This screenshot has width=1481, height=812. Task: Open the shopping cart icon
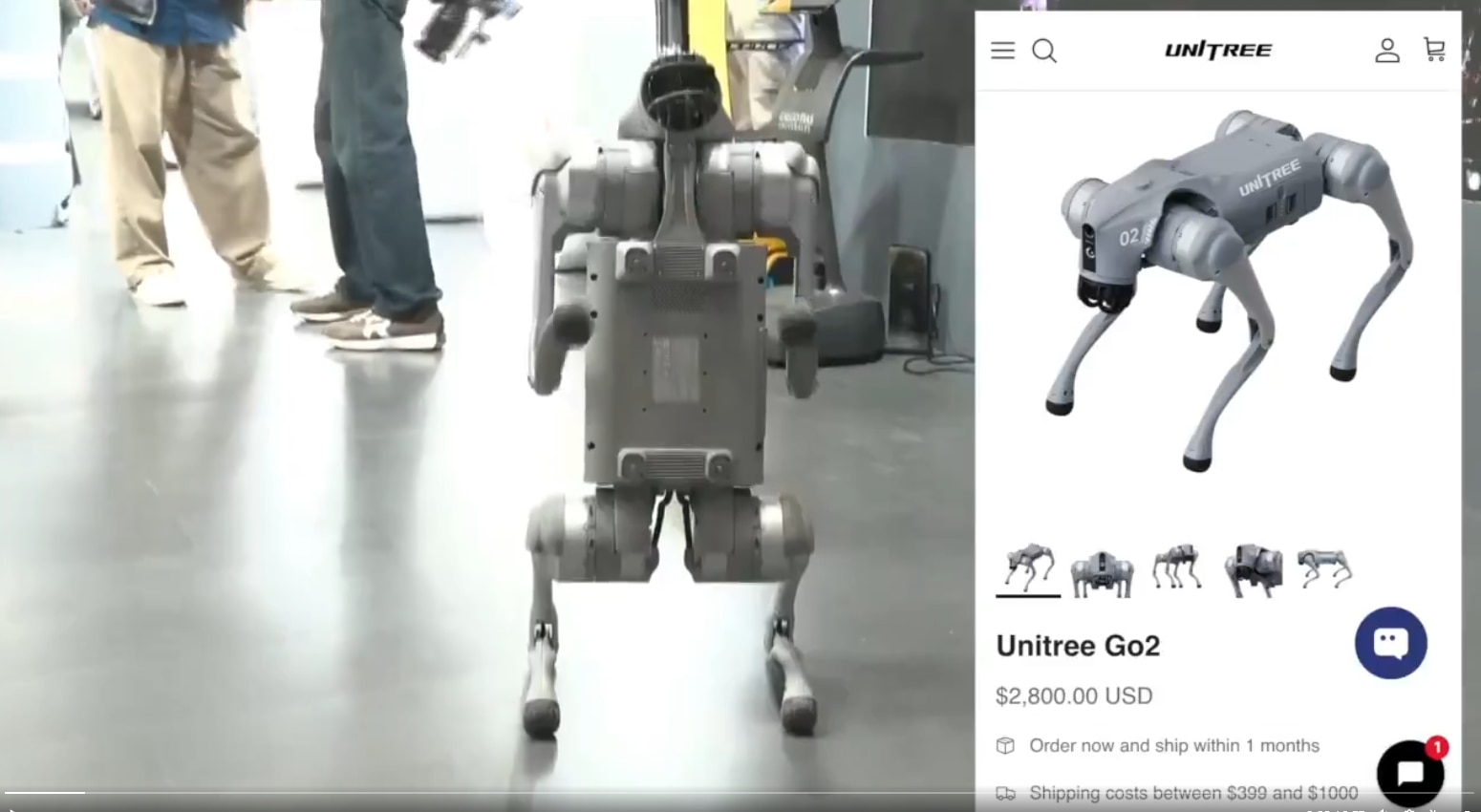point(1434,50)
